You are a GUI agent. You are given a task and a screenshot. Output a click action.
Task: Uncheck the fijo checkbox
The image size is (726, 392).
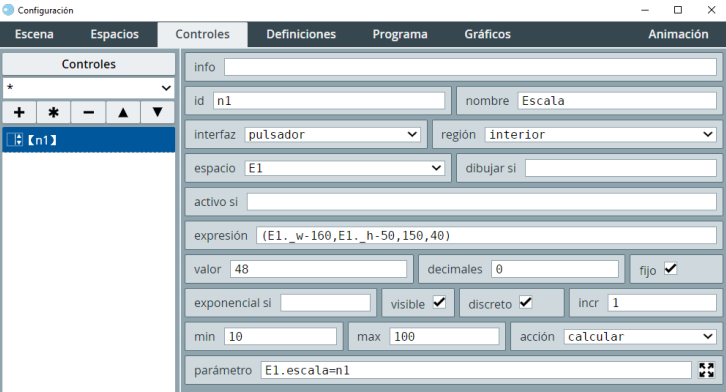pyautogui.click(x=670, y=269)
